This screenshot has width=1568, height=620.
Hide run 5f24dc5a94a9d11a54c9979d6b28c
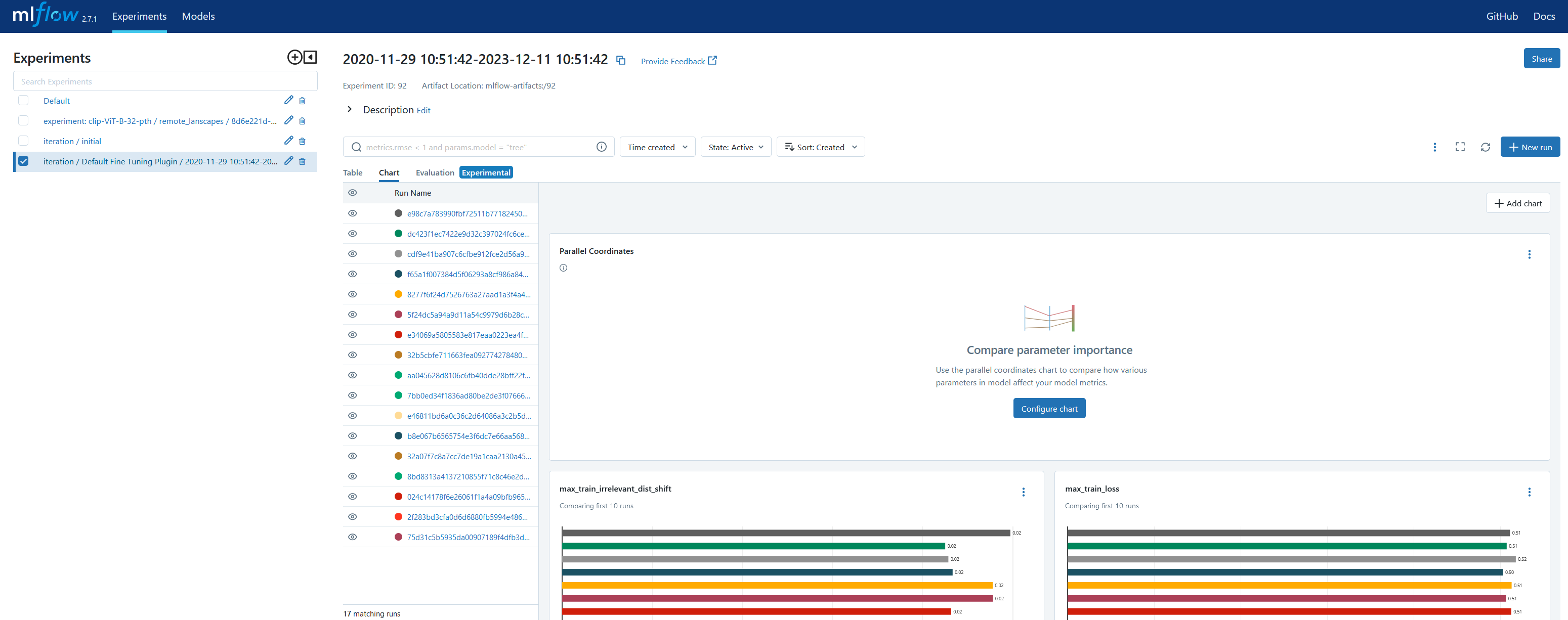(353, 315)
